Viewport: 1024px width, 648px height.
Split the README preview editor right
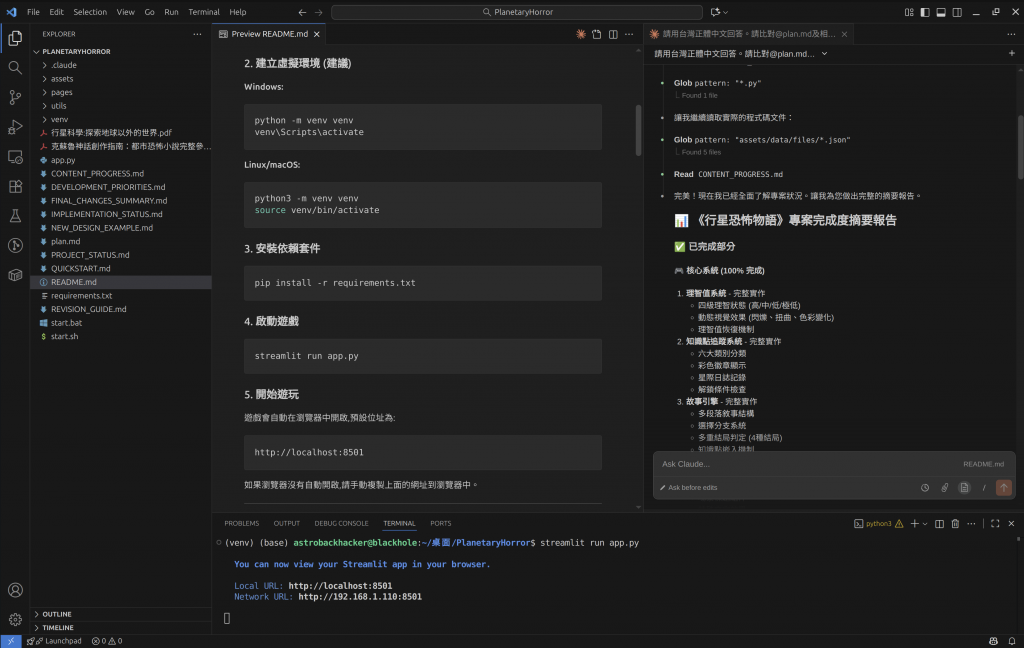click(613, 34)
